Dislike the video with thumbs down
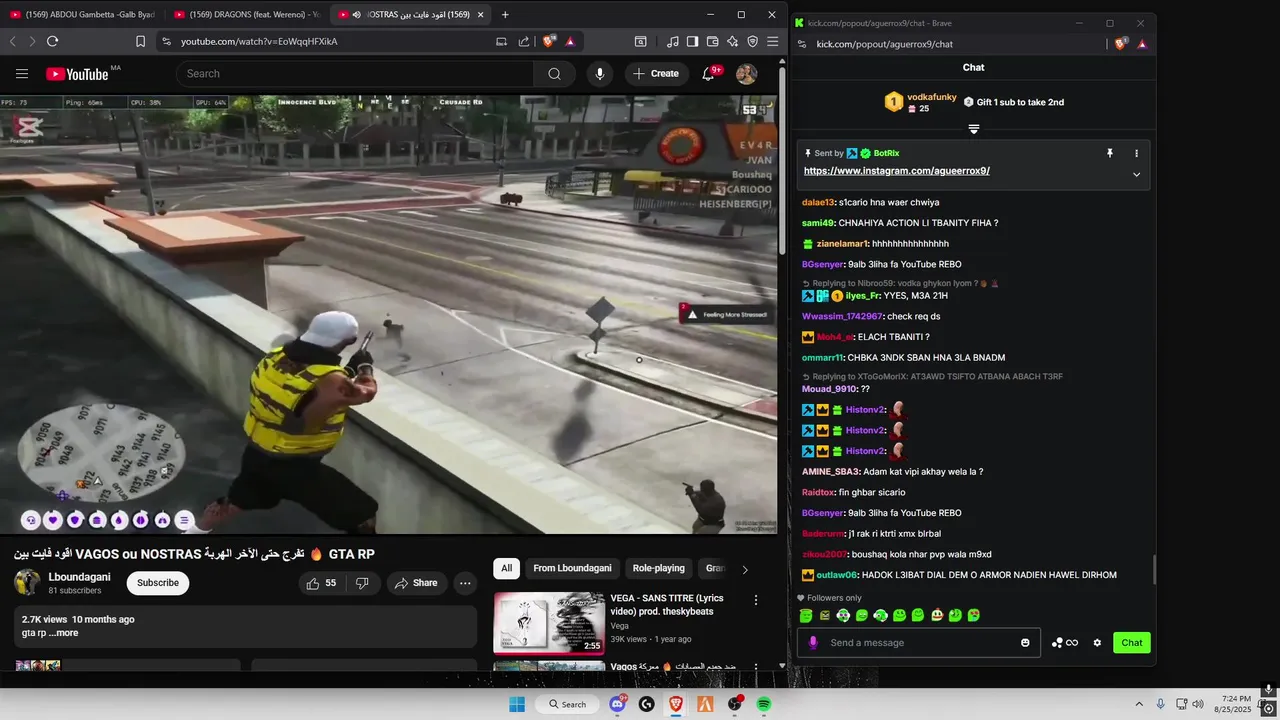Screen dimensions: 1280x720 coord(362,583)
